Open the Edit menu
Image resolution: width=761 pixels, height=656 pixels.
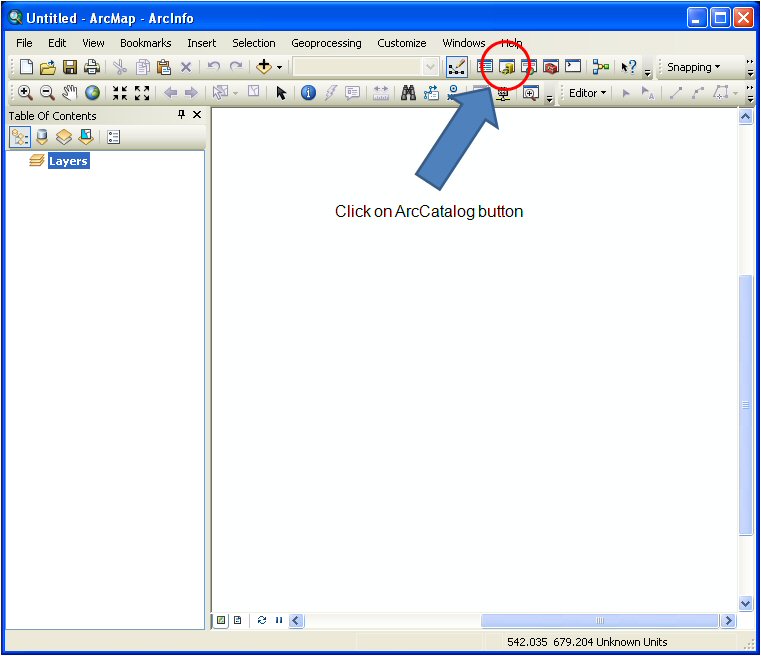tap(57, 43)
